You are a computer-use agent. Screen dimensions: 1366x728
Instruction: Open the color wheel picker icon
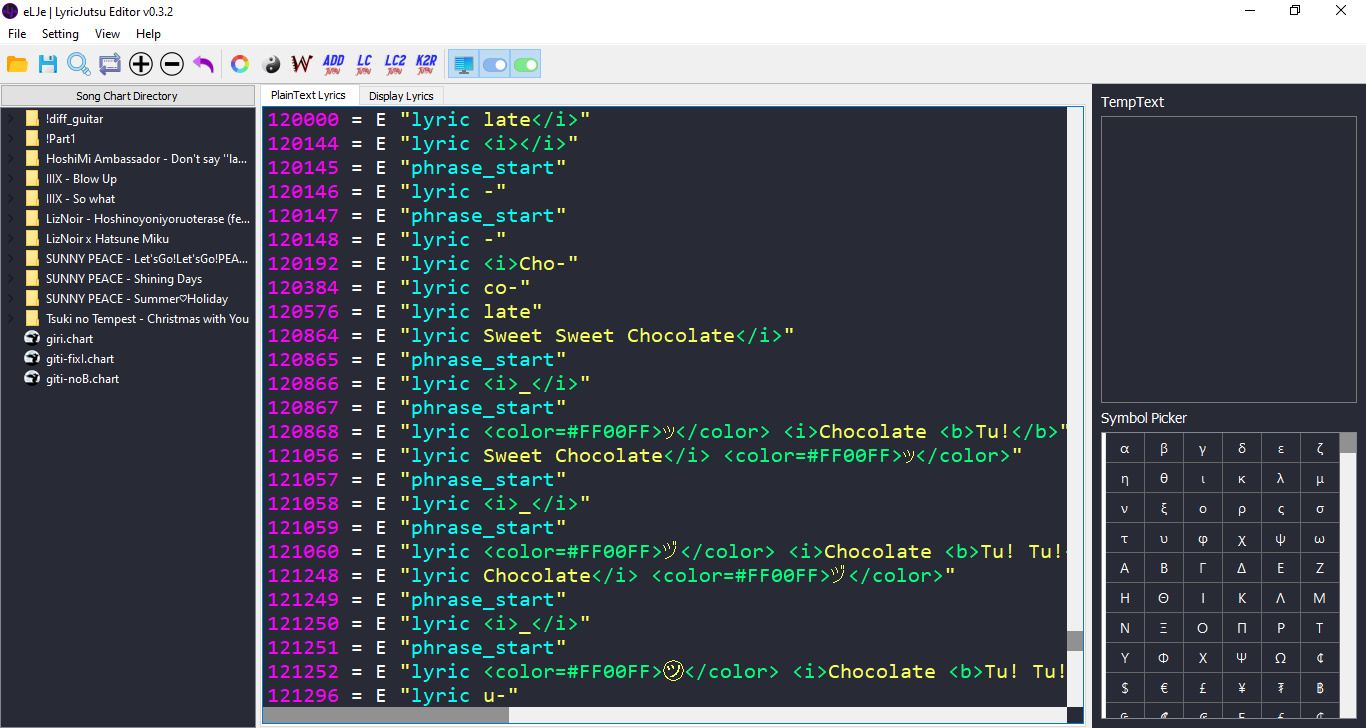pyautogui.click(x=240, y=64)
